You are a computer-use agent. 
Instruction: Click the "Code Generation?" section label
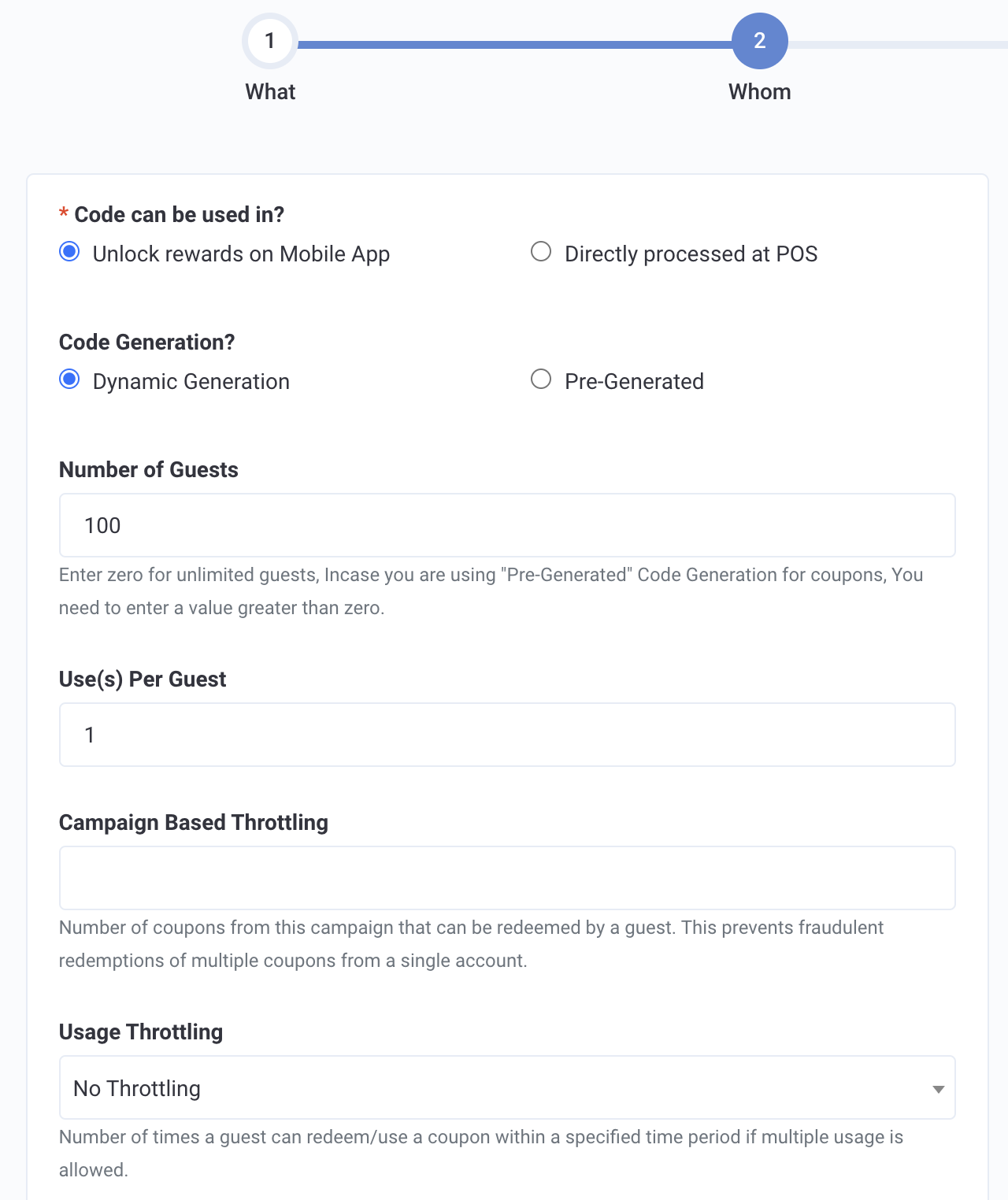click(146, 341)
